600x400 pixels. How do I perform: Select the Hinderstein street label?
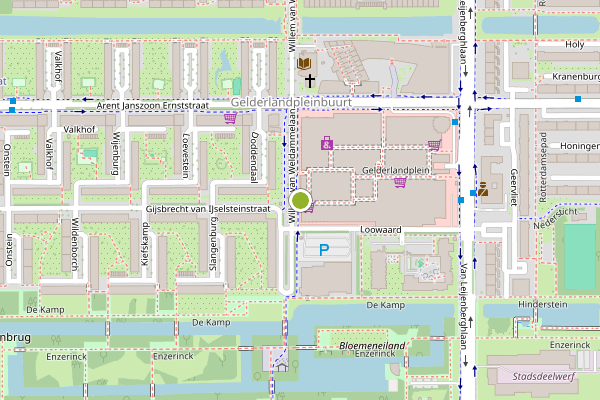543,305
